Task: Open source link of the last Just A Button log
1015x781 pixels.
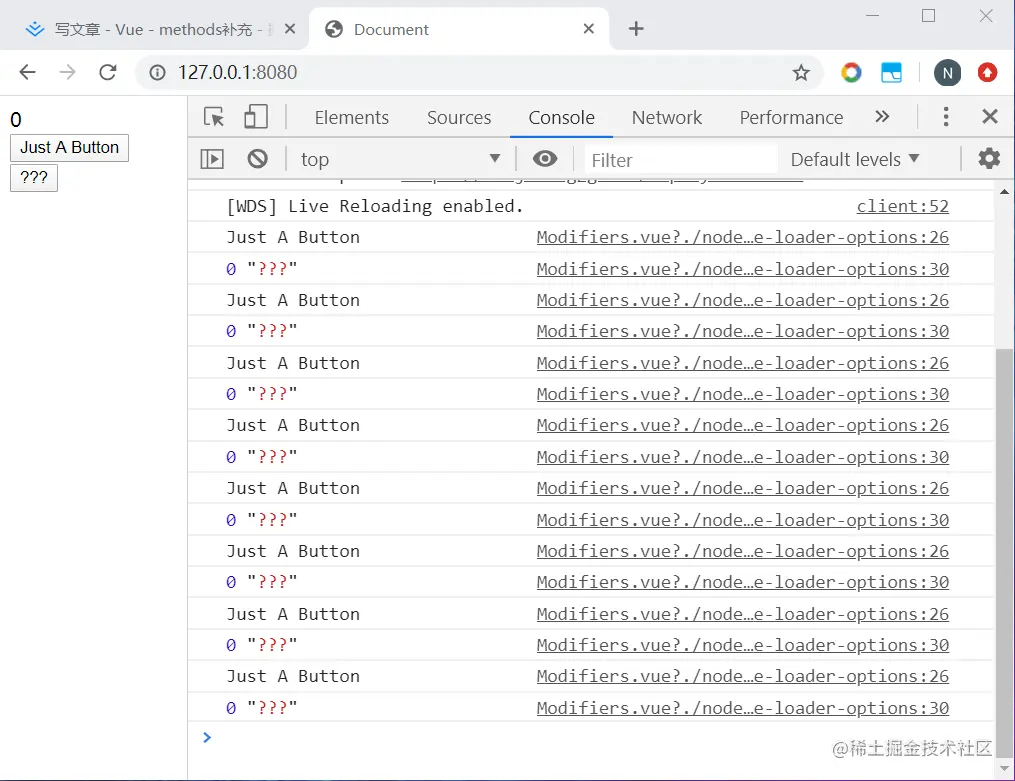Action: (742, 676)
